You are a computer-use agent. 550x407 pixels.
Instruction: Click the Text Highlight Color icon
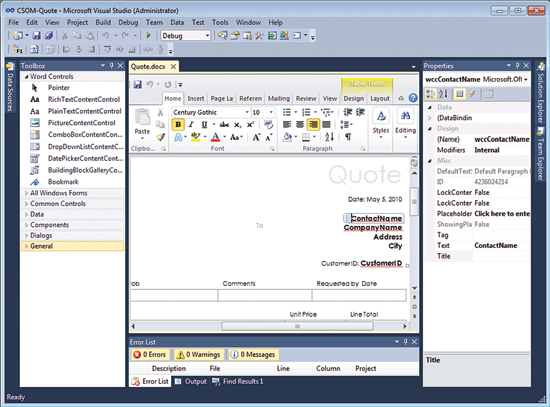point(196,137)
